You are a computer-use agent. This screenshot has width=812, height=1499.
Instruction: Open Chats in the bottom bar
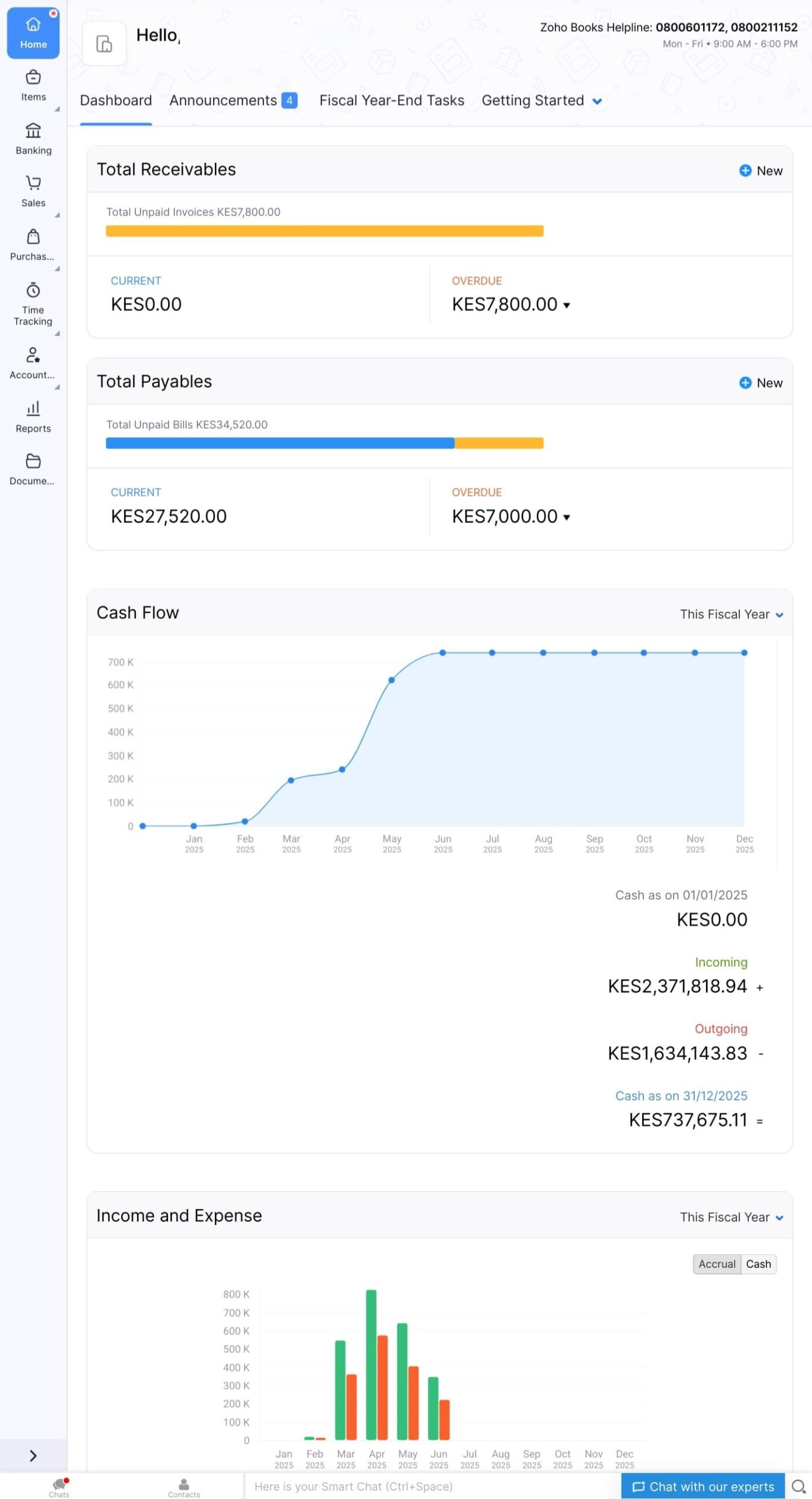point(59,1487)
